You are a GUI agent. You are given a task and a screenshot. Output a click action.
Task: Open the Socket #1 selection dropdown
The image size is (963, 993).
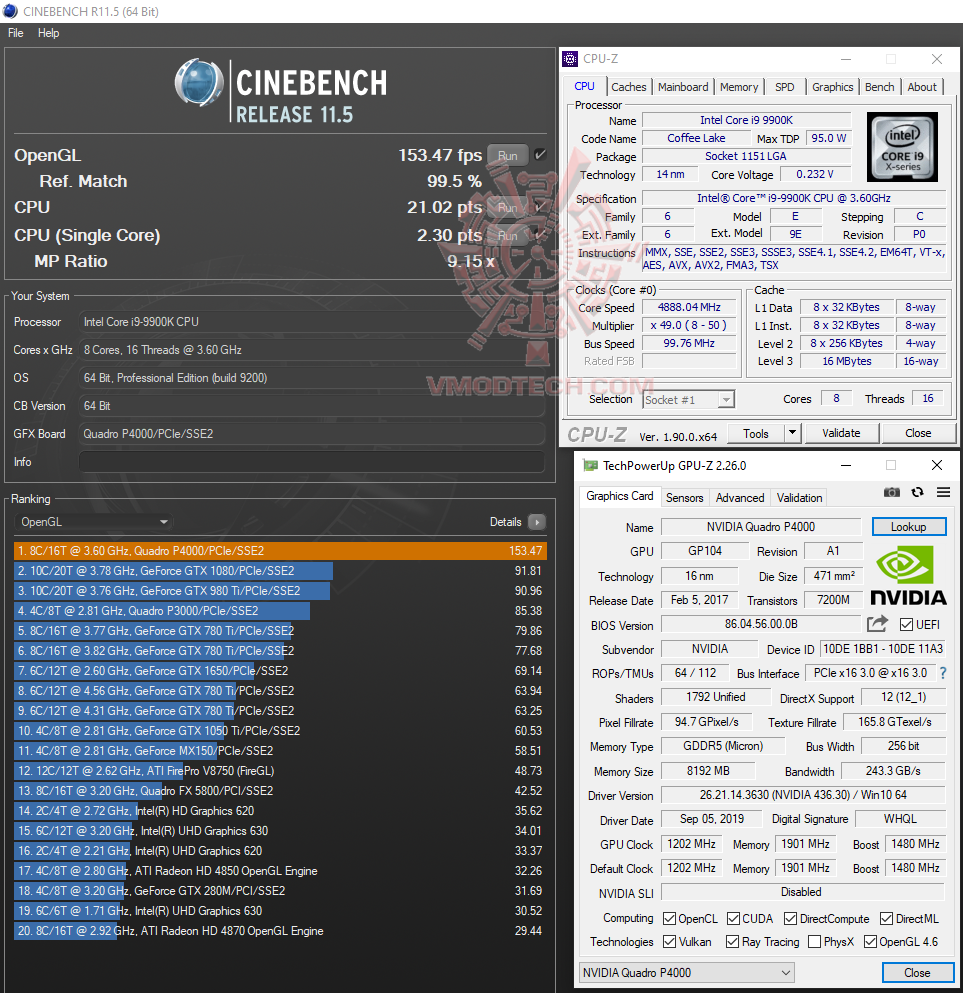tap(688, 400)
